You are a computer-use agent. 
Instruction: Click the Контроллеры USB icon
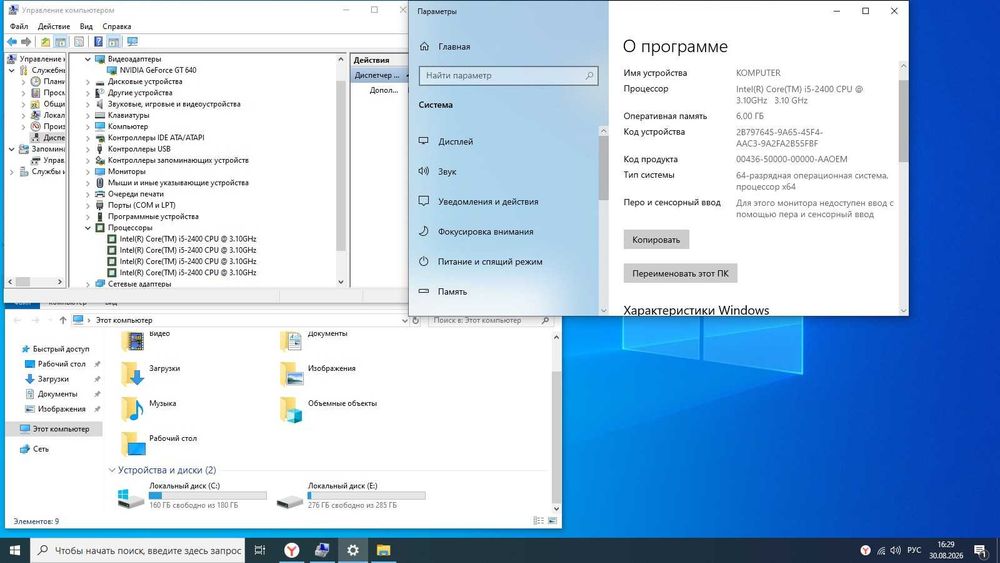tap(100, 149)
